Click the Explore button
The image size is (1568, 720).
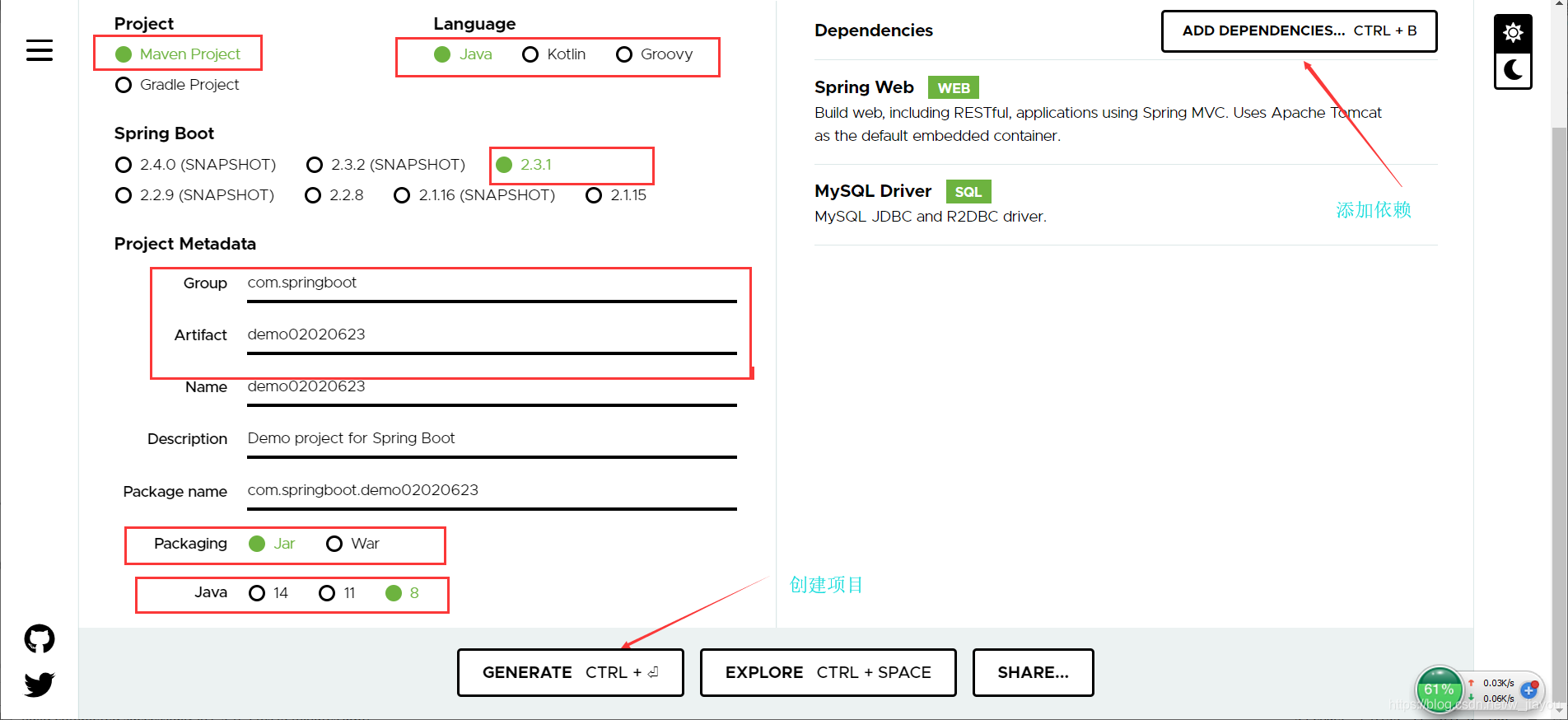828,672
